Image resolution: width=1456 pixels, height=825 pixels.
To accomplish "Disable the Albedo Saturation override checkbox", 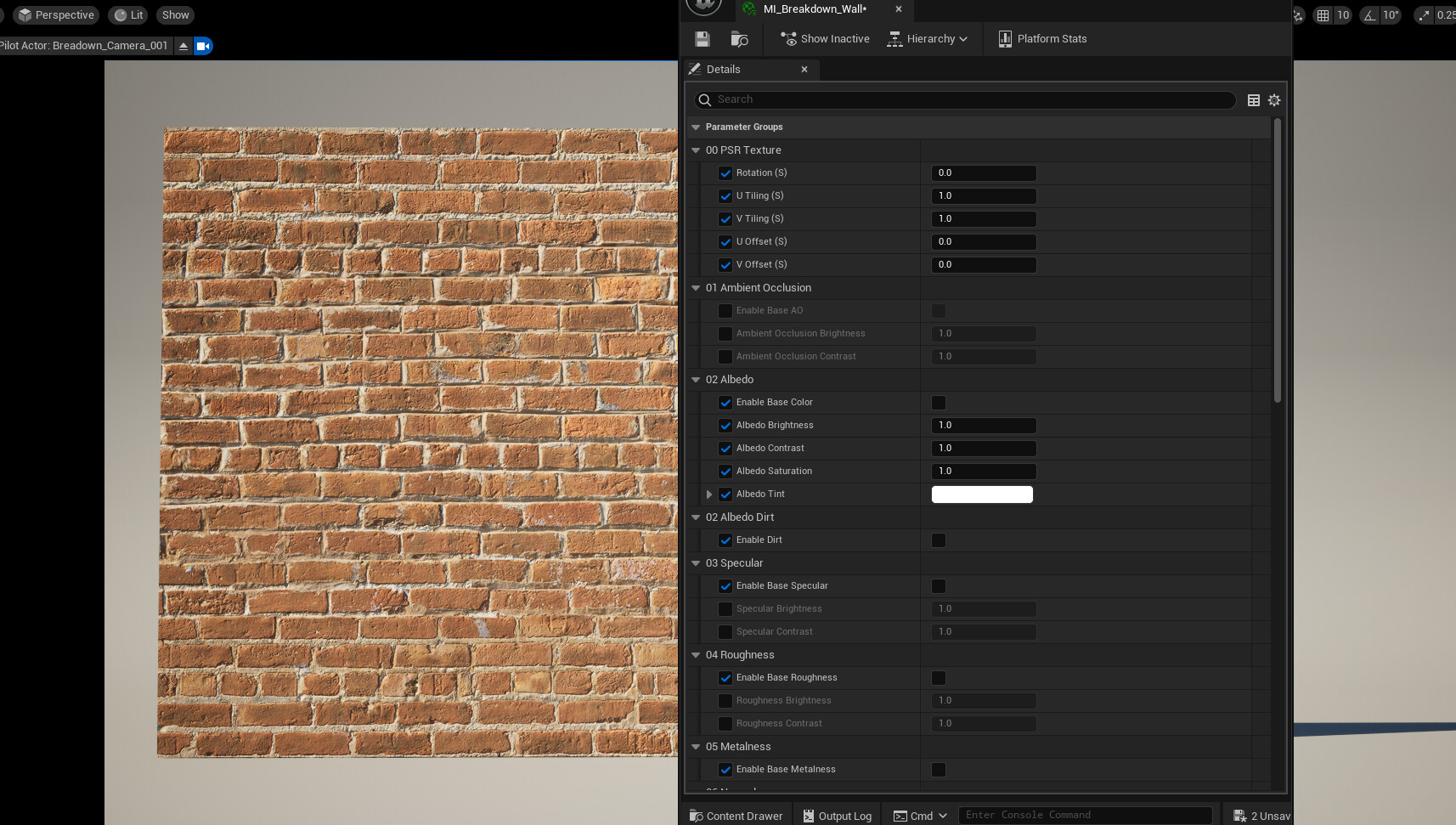I will [x=725, y=471].
